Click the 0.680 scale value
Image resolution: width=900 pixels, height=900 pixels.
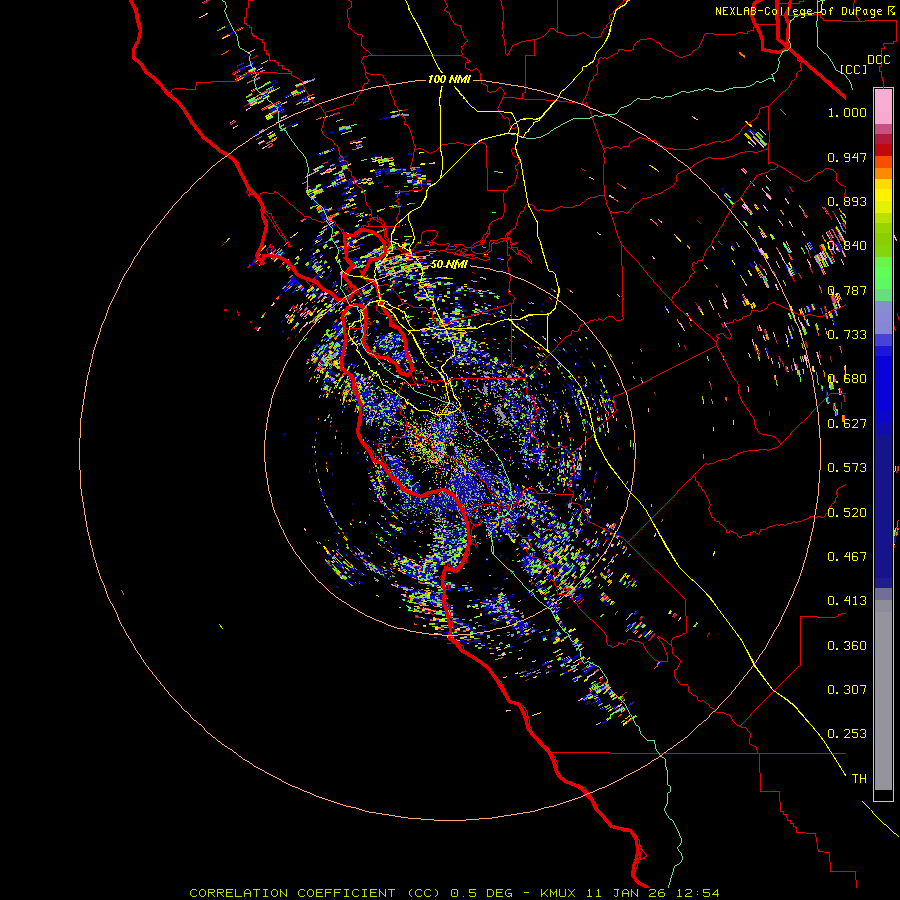click(x=847, y=379)
